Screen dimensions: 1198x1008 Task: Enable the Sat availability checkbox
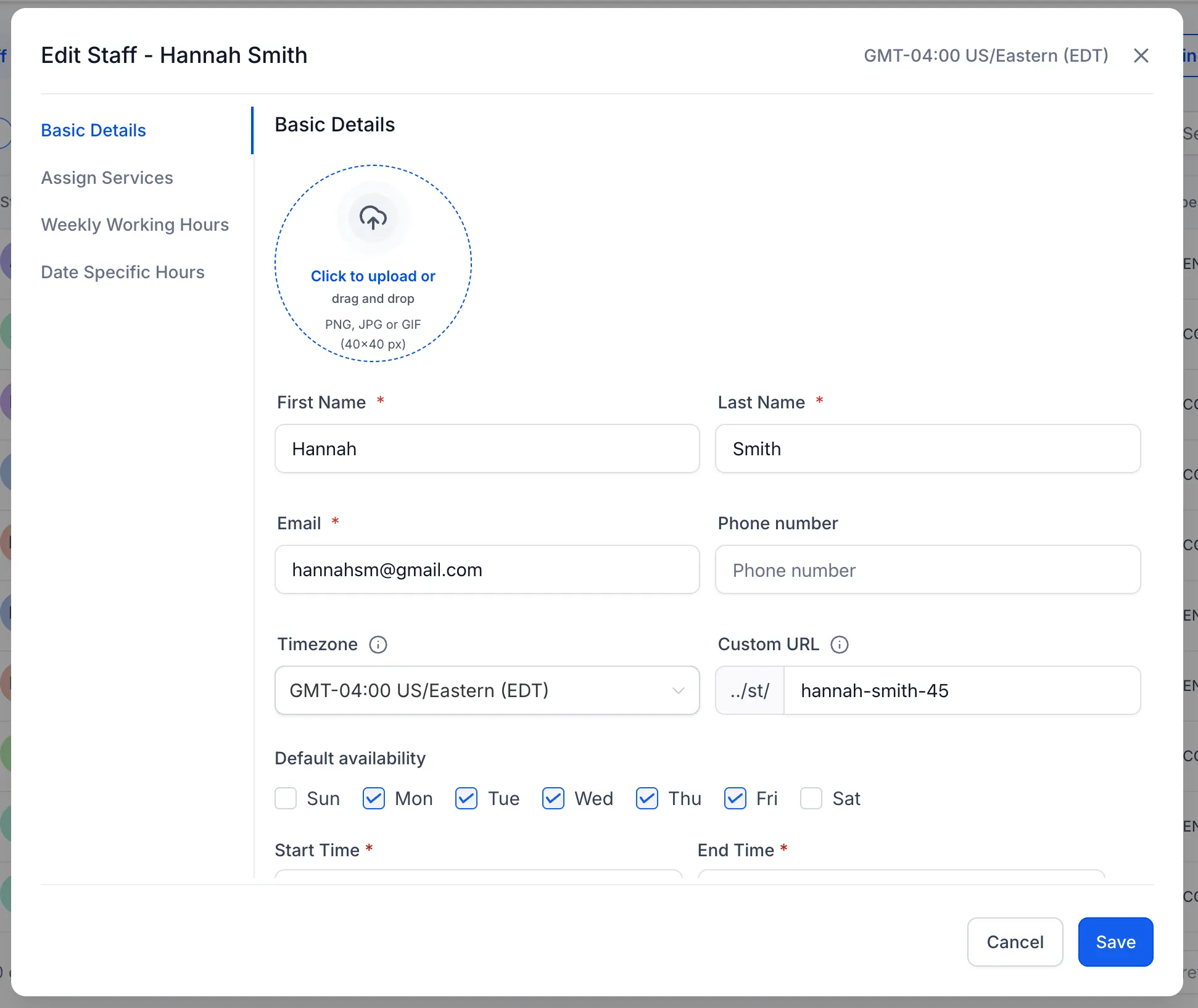811,798
